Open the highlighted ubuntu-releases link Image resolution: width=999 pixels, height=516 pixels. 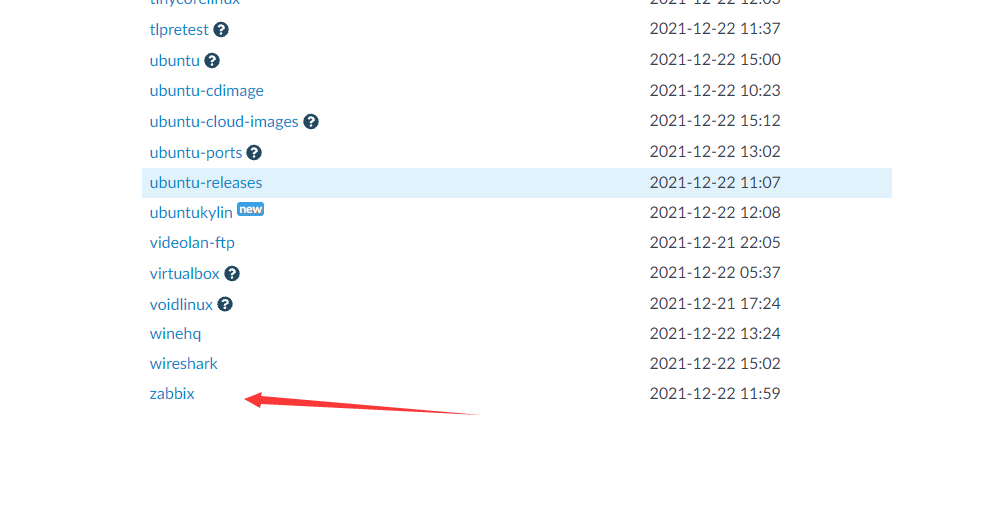coord(206,183)
